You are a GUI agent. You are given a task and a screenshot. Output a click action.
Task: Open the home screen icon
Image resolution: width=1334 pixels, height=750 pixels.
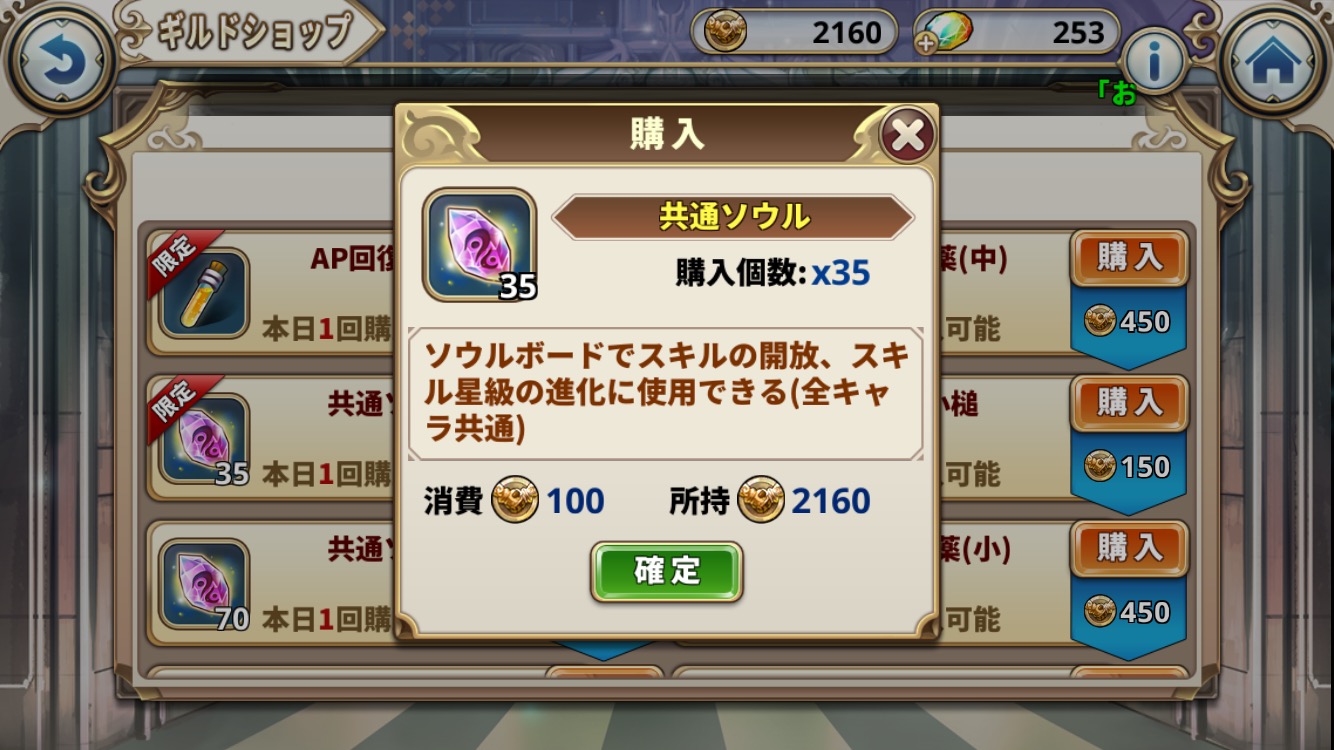pyautogui.click(x=1273, y=60)
